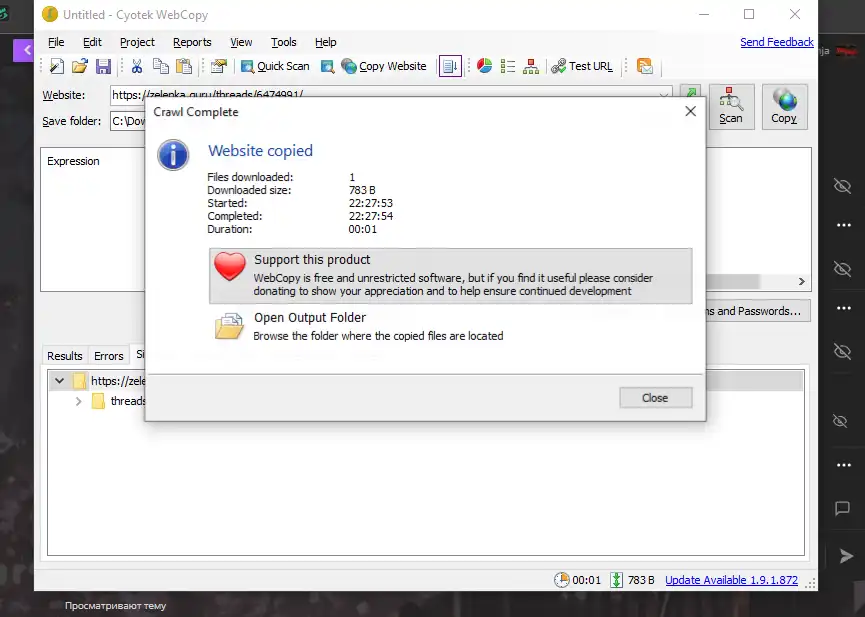Start a Quick Scan from toolbar
Screen dimensions: 865x617
click(x=275, y=66)
